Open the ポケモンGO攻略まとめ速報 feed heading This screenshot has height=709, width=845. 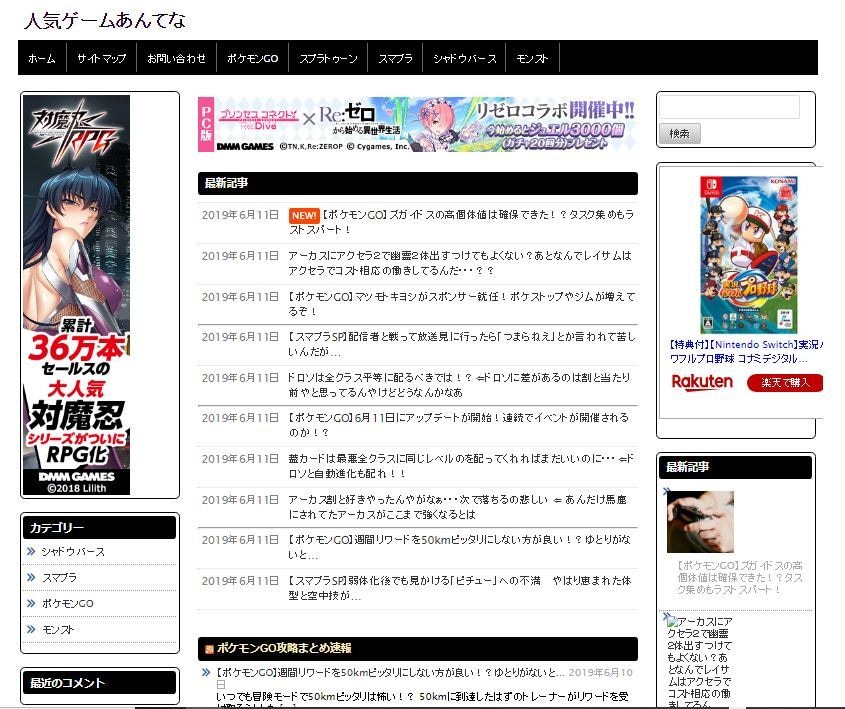pos(283,648)
